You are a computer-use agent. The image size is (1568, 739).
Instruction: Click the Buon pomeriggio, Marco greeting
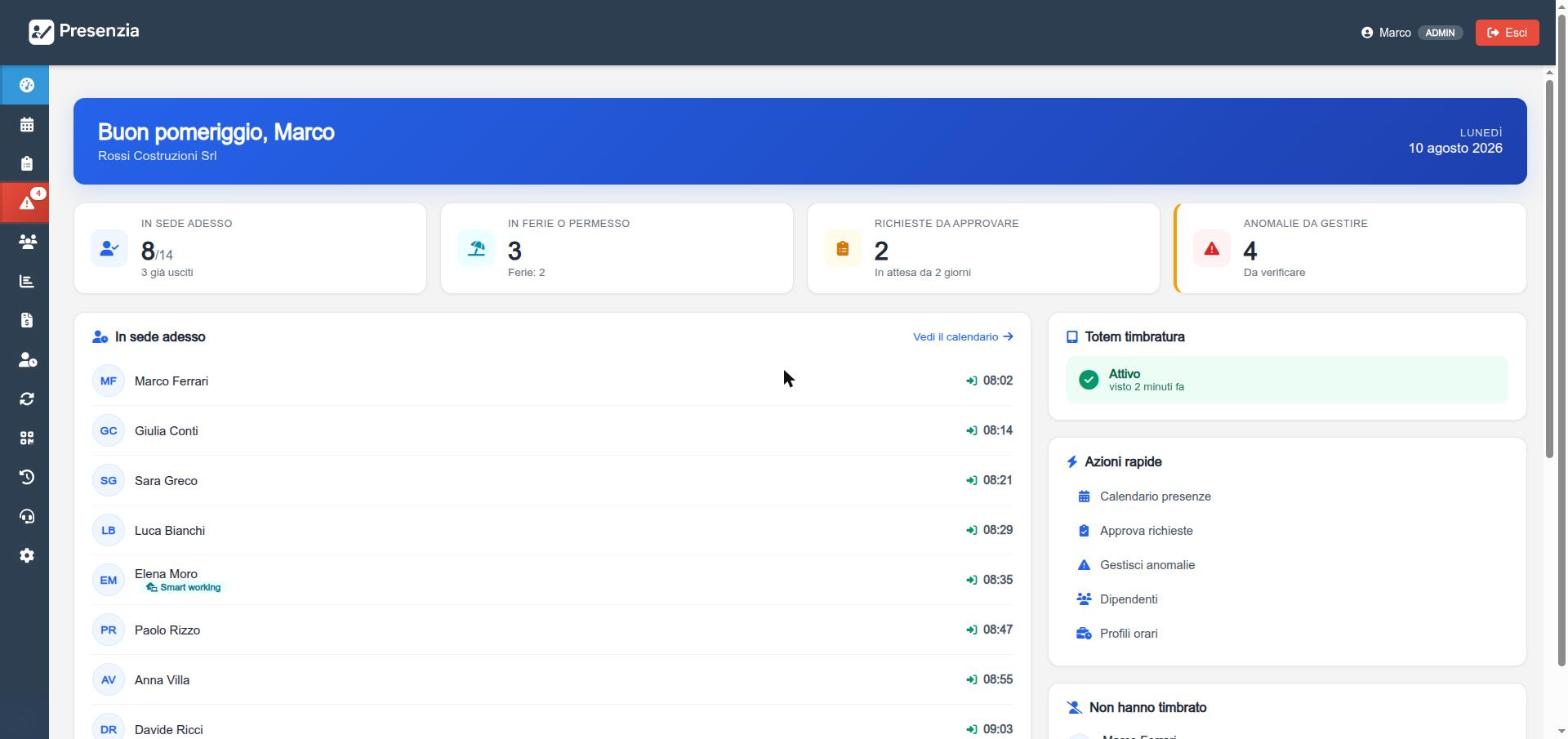pyautogui.click(x=216, y=133)
